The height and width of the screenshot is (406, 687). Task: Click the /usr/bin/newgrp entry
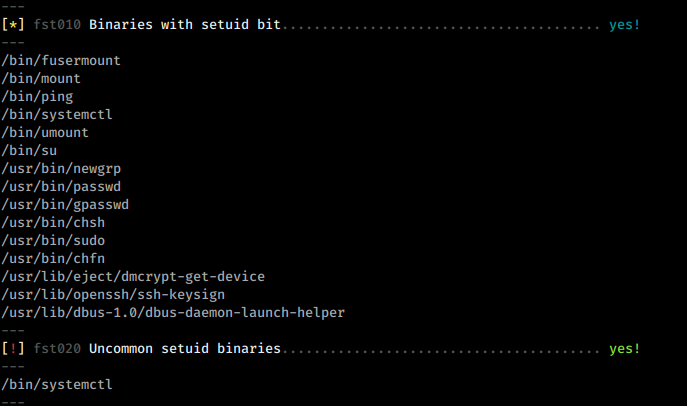(x=61, y=169)
